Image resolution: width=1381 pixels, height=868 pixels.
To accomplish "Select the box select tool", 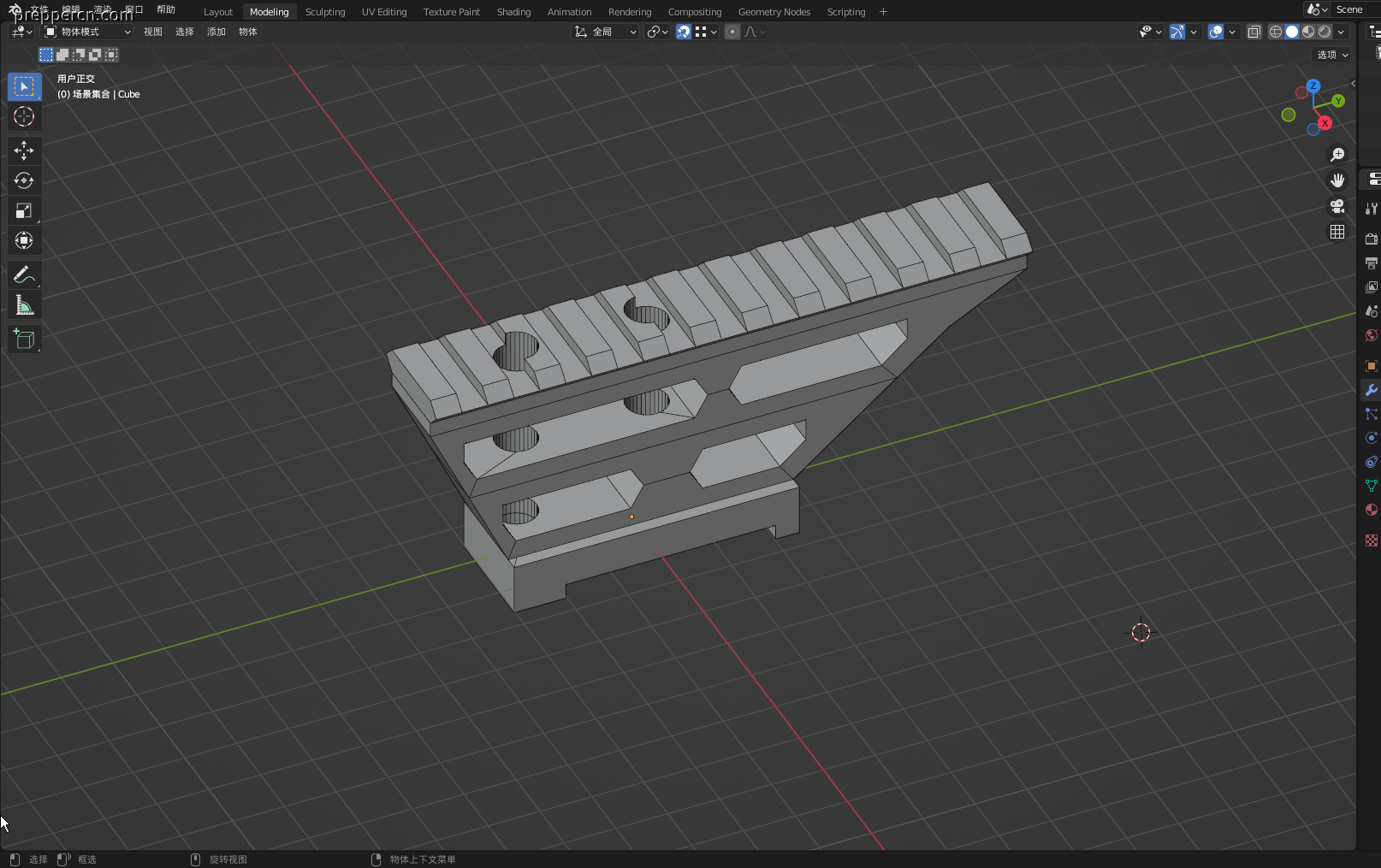I will pyautogui.click(x=24, y=86).
